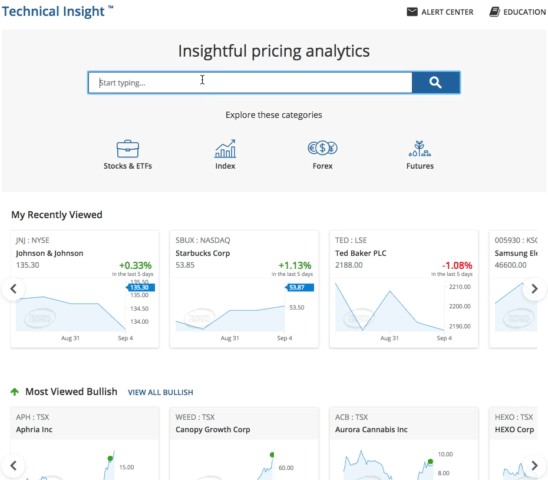The width and height of the screenshot is (548, 480).
Task: Select the Stocks & ETFs briefcase icon
Action: pyautogui.click(x=128, y=149)
